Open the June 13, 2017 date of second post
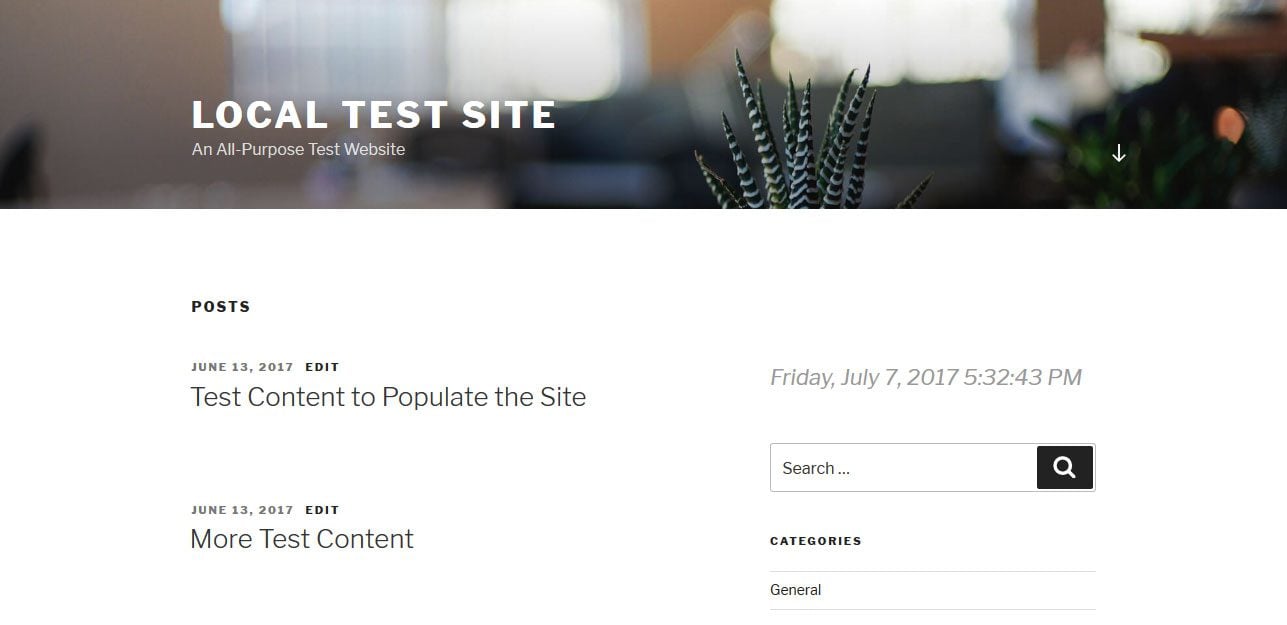 [242, 509]
